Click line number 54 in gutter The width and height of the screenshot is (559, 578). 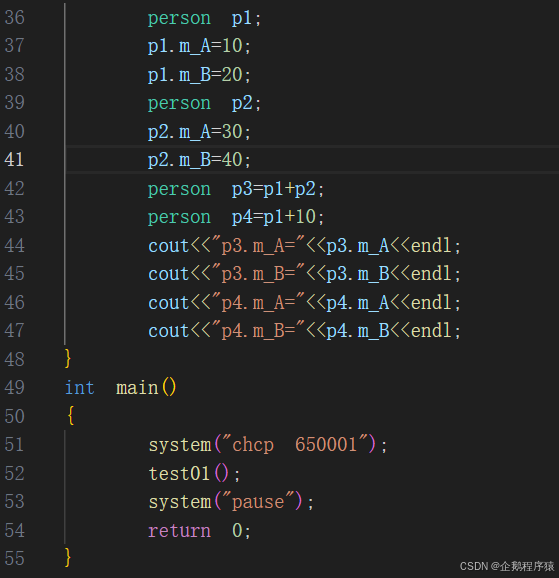click(x=14, y=531)
